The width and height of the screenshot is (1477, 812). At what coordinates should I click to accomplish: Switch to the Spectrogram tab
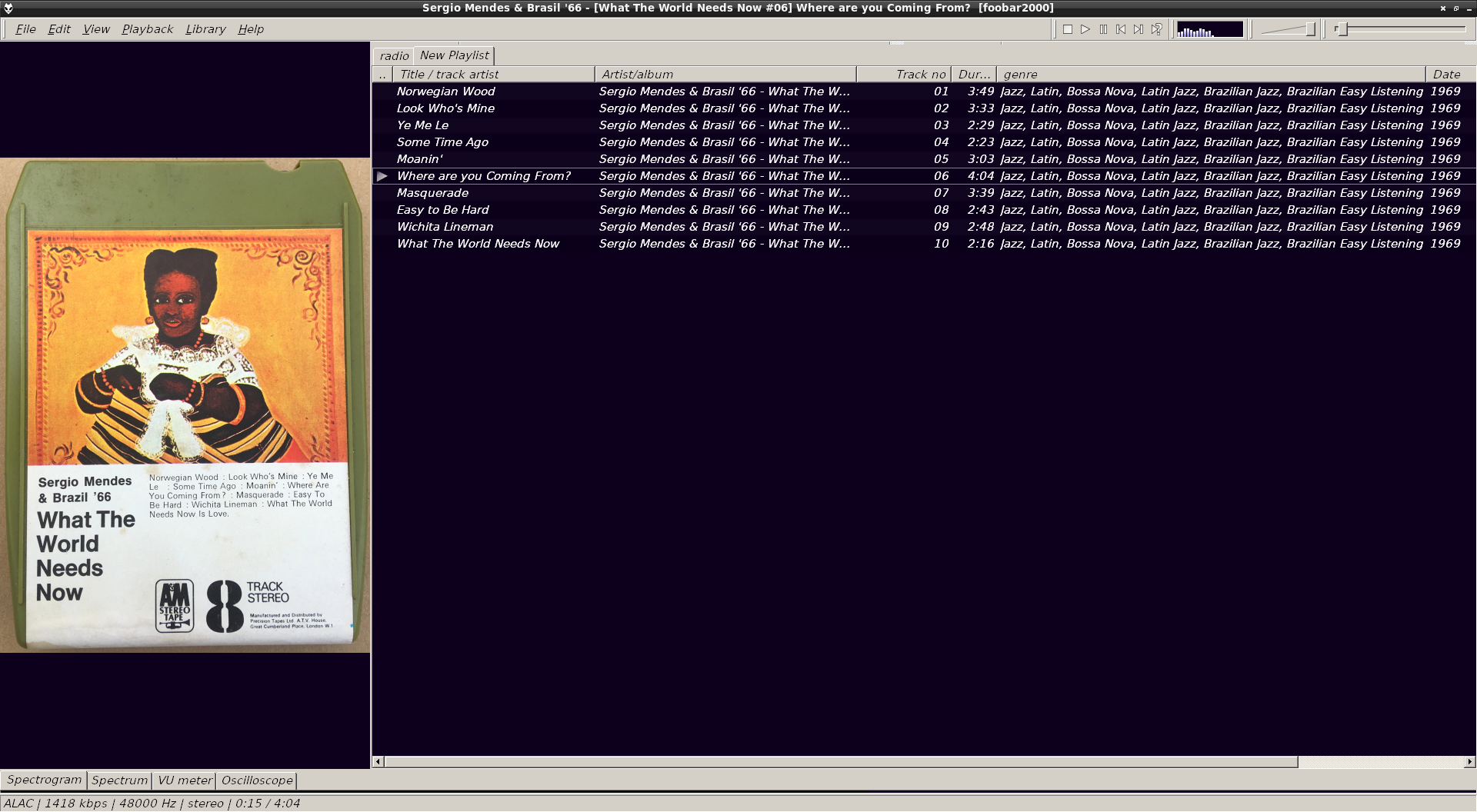click(44, 780)
